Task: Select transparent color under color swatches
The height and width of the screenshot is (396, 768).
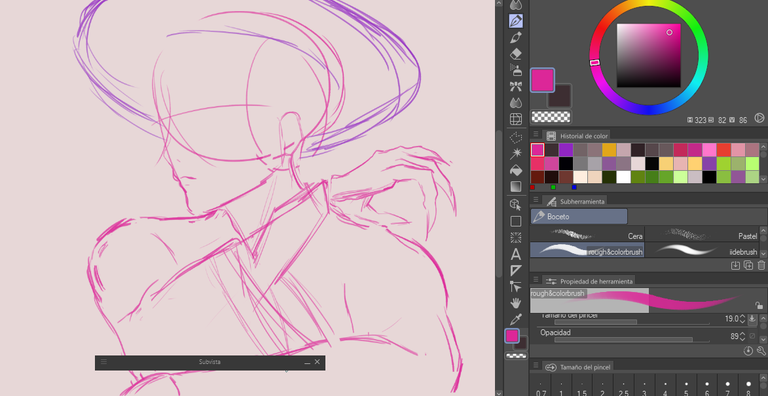Action: 551,117
